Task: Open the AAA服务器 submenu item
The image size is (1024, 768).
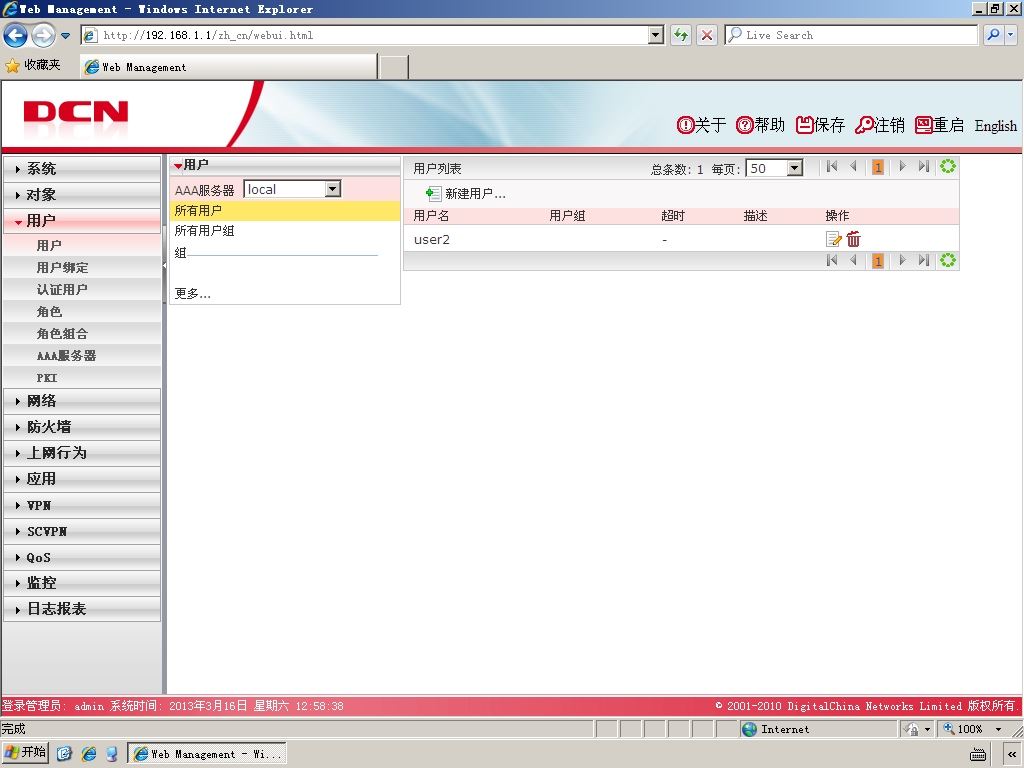Action: click(82, 356)
